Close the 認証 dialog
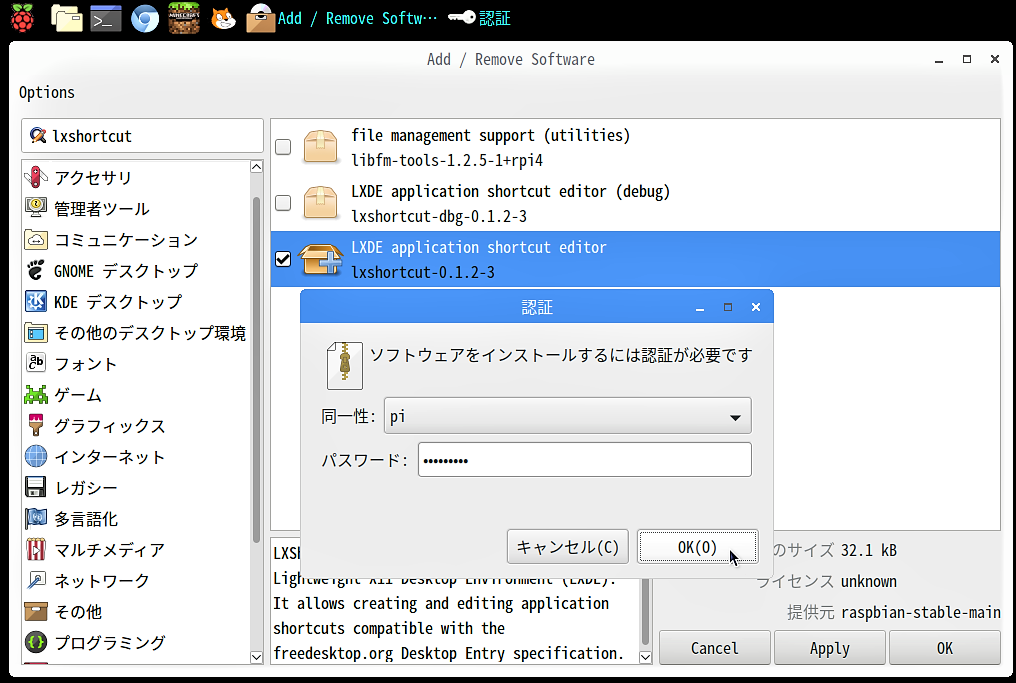The width and height of the screenshot is (1016, 683). pos(756,307)
